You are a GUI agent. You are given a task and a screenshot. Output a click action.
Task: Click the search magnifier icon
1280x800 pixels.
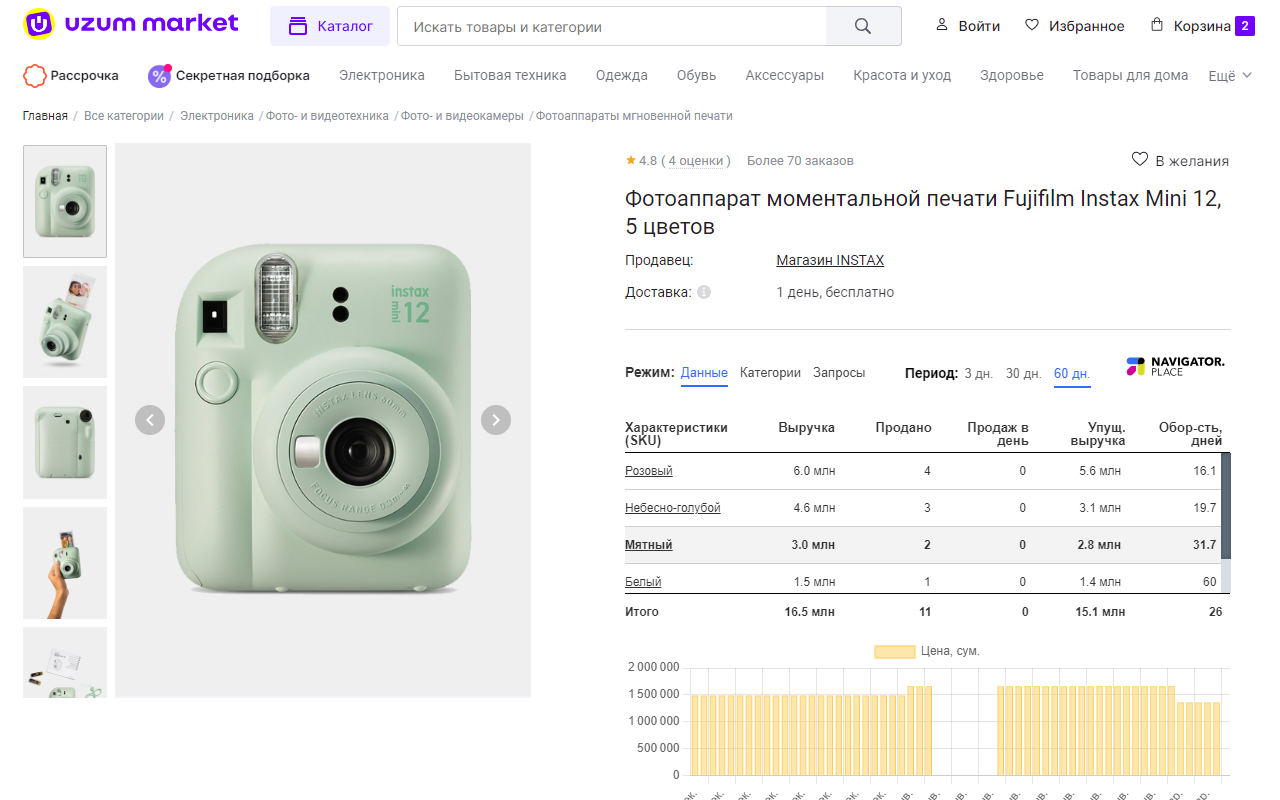click(863, 26)
